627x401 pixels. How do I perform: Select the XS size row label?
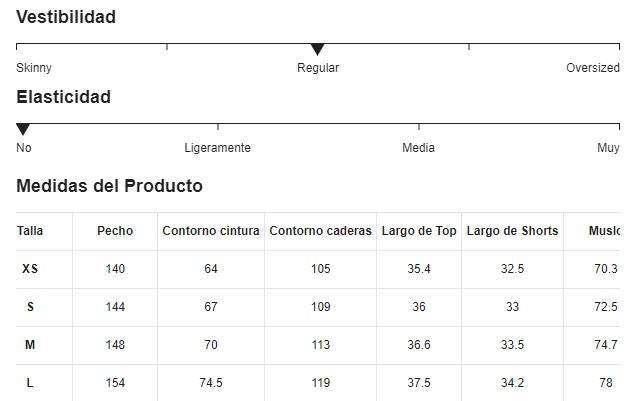[30, 269]
